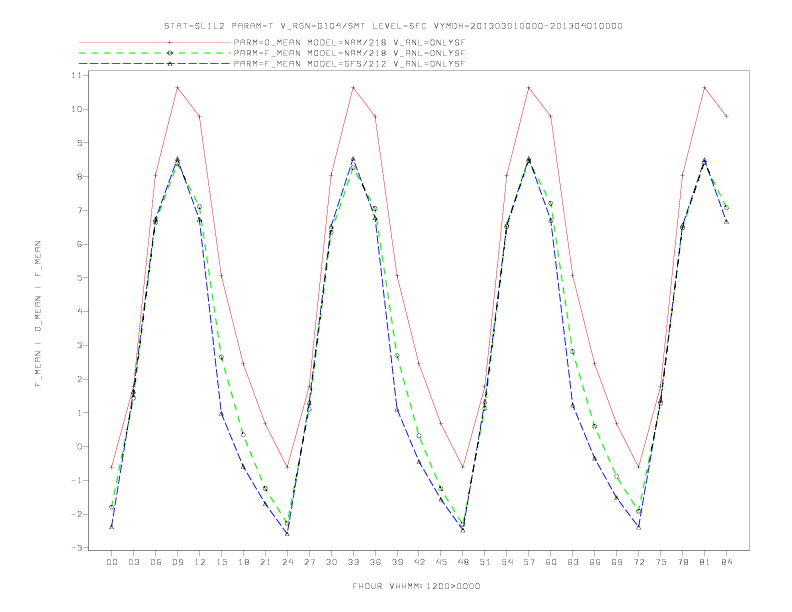Click x-axis tick label 63

[x=573, y=562]
